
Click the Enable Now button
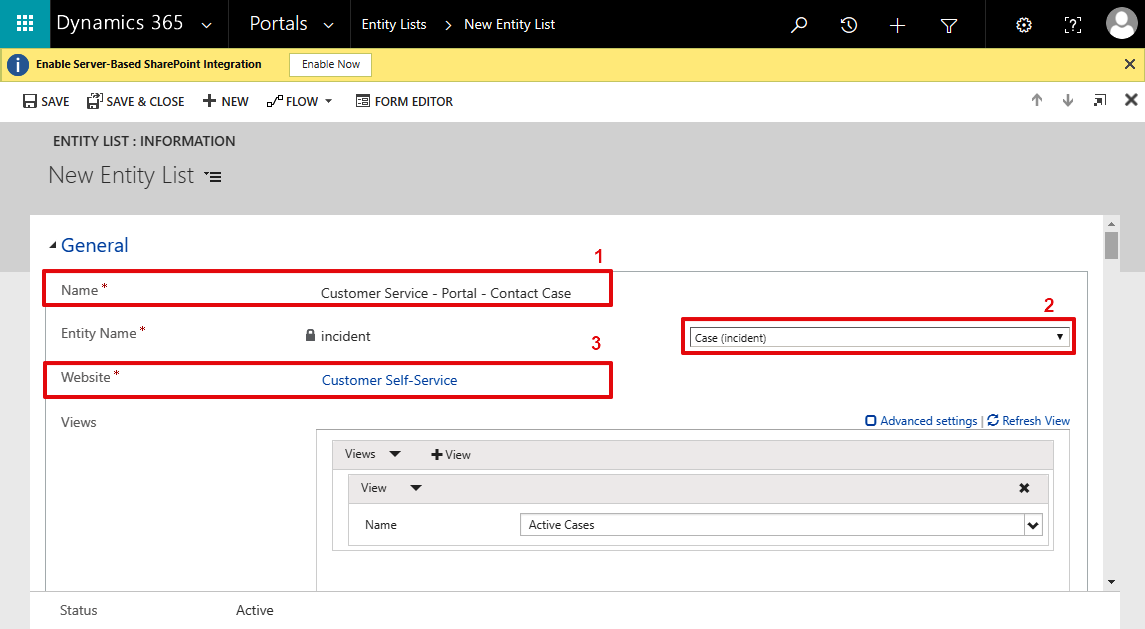click(x=331, y=64)
